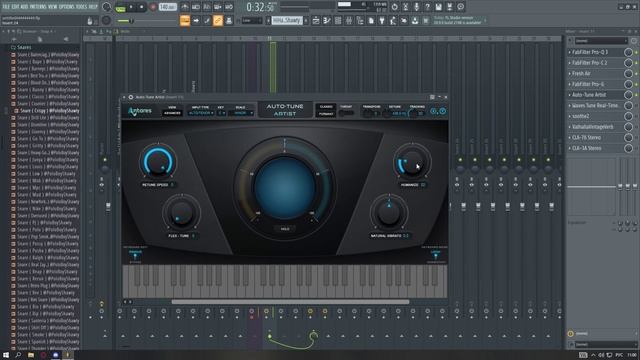Image resolution: width=640 pixels, height=360 pixels.
Task: Click the download arrow icon in second toolbar
Action: tap(415, 20)
